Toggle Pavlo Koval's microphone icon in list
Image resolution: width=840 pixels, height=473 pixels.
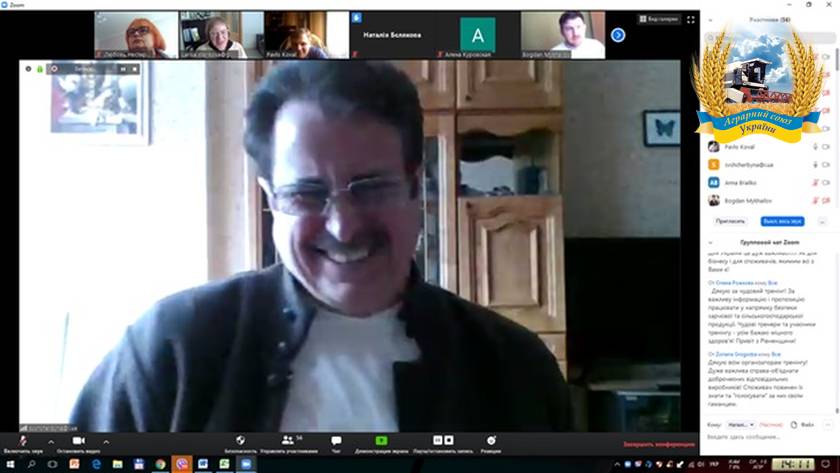tap(815, 147)
